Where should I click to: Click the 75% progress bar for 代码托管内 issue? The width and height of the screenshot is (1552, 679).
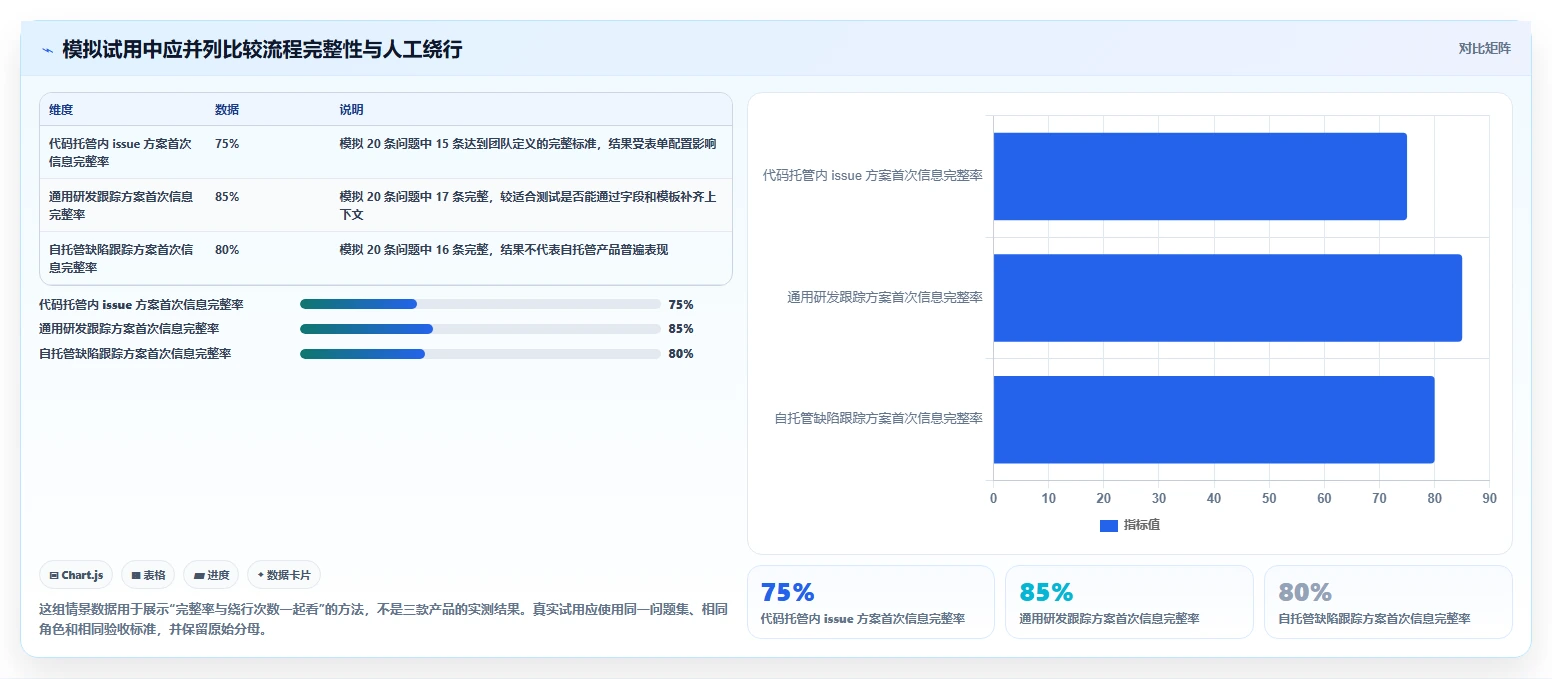coord(480,304)
